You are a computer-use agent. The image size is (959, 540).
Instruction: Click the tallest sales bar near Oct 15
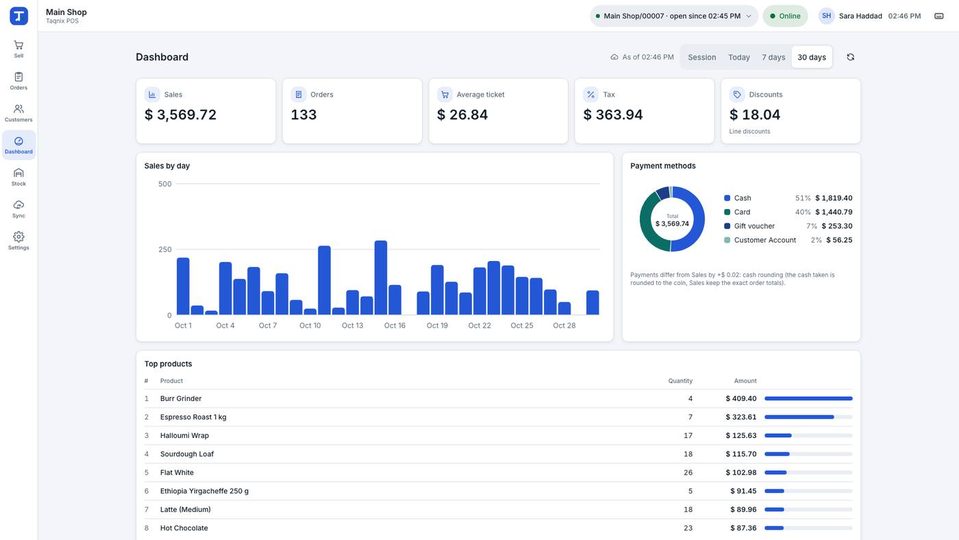(x=380, y=278)
